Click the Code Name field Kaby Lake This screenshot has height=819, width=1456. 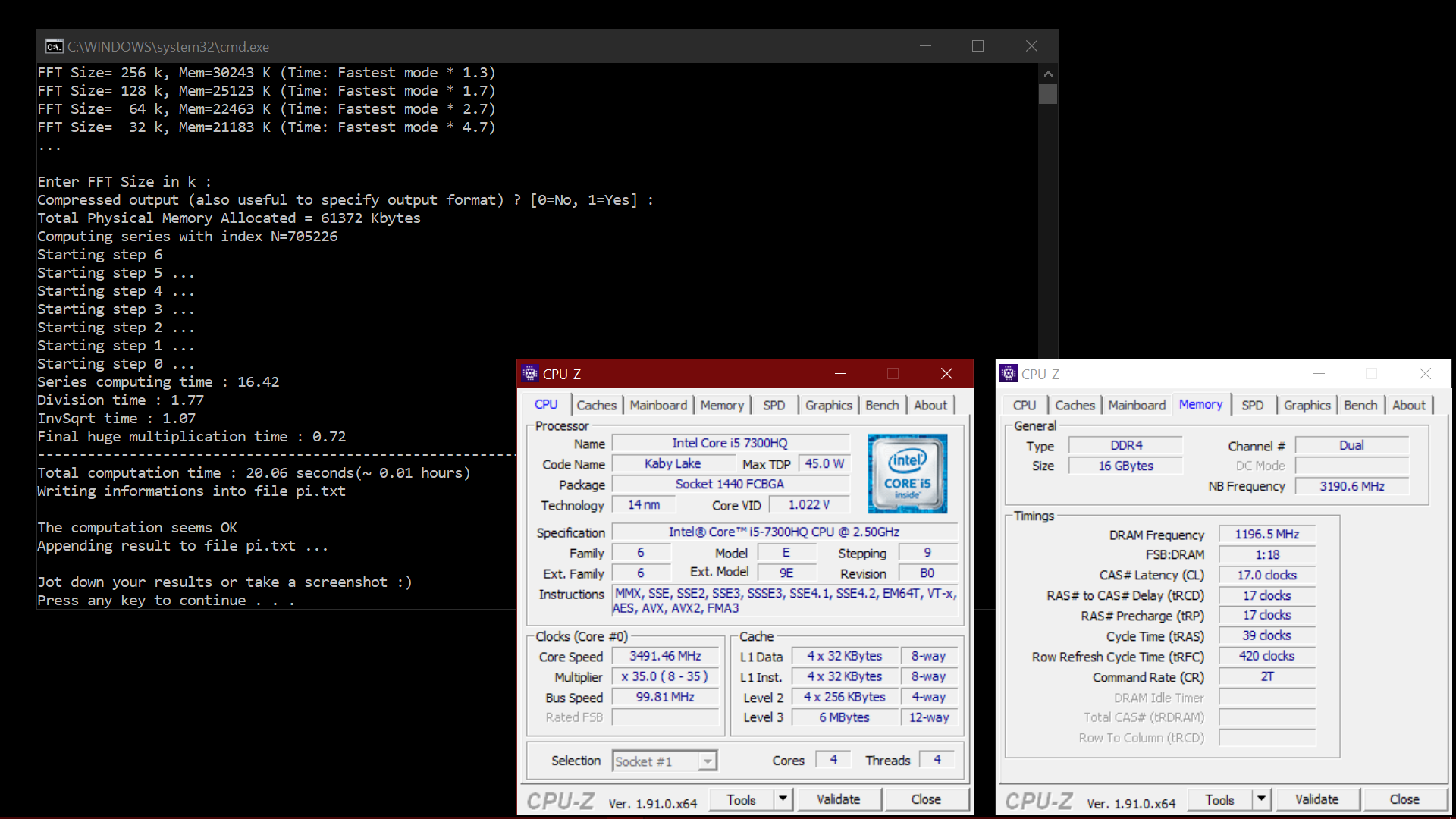(673, 463)
